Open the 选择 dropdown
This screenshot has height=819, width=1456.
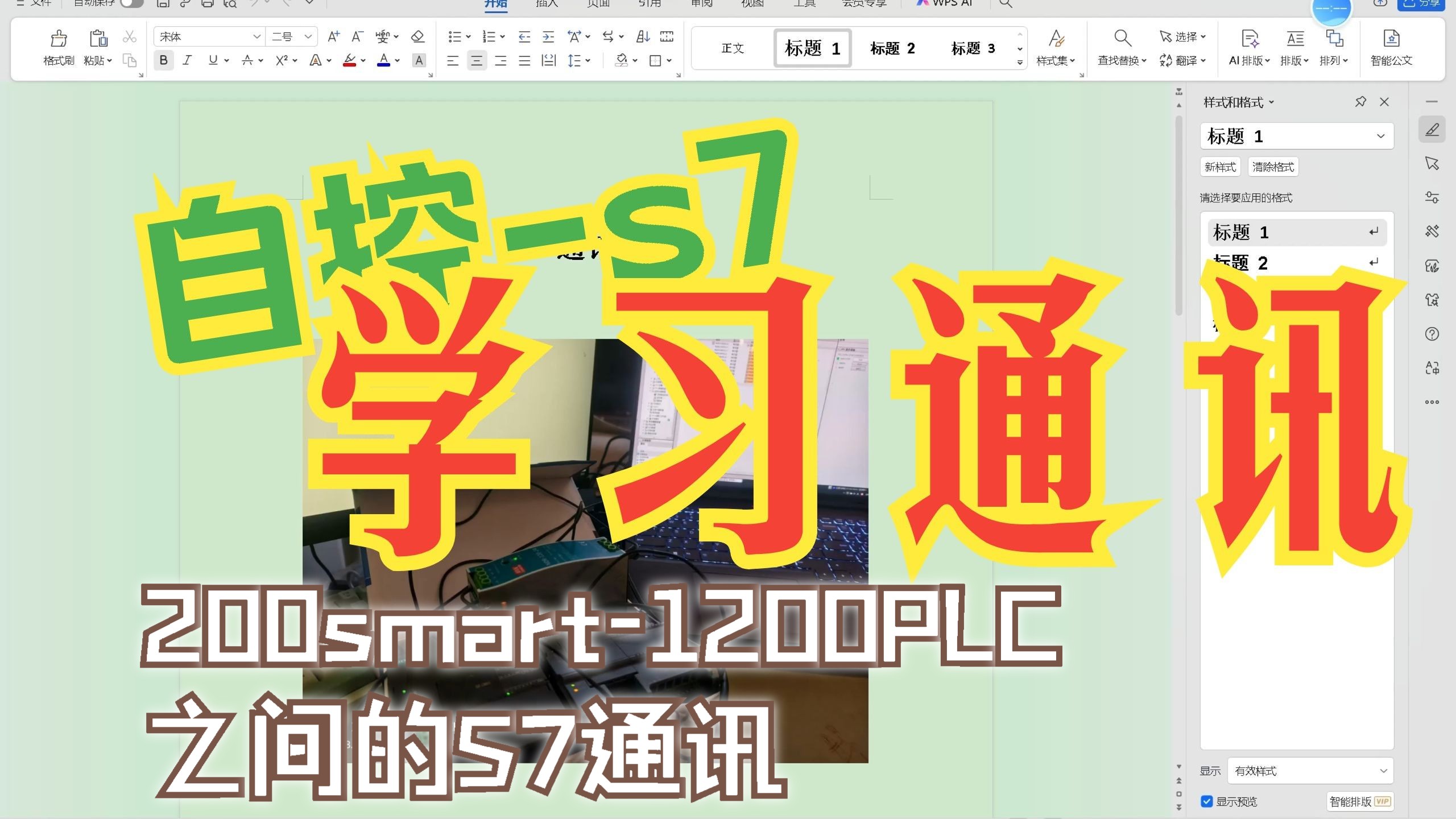[x=1183, y=37]
